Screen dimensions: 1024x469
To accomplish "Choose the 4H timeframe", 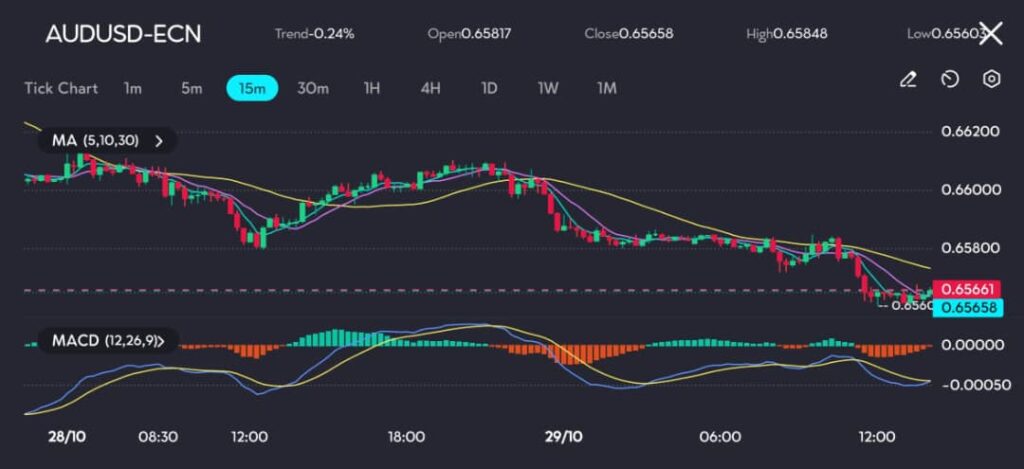I will (430, 88).
